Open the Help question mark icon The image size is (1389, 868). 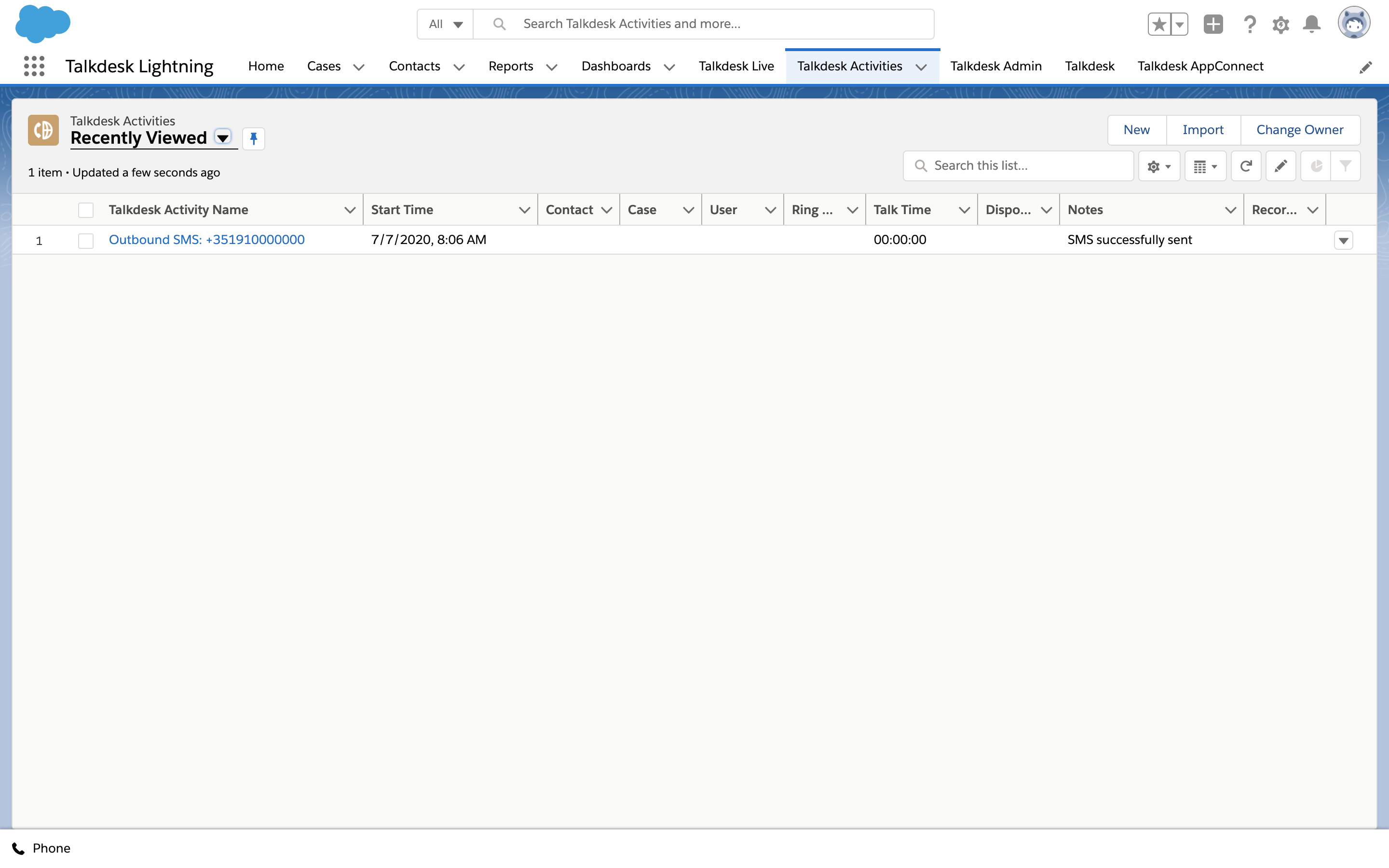1250,24
